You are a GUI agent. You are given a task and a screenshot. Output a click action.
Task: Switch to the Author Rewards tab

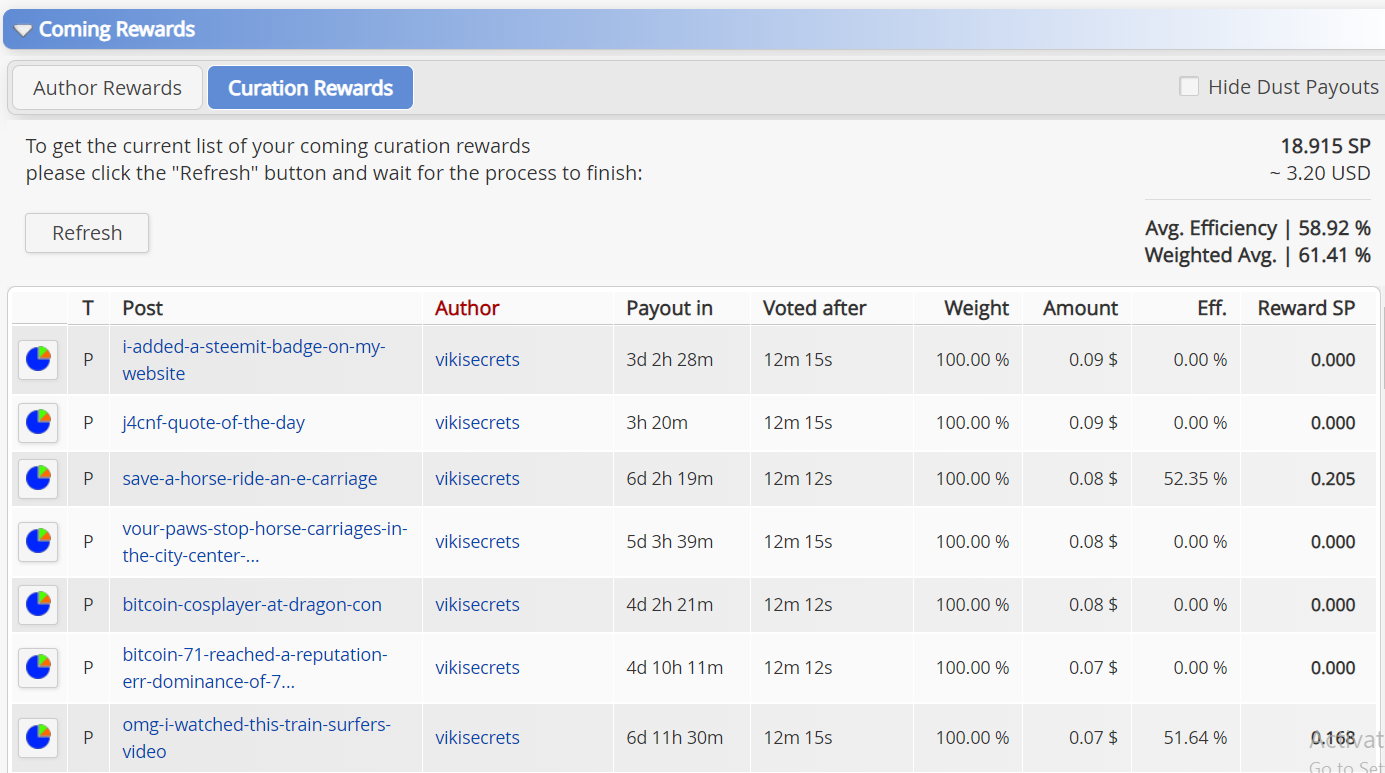click(107, 88)
